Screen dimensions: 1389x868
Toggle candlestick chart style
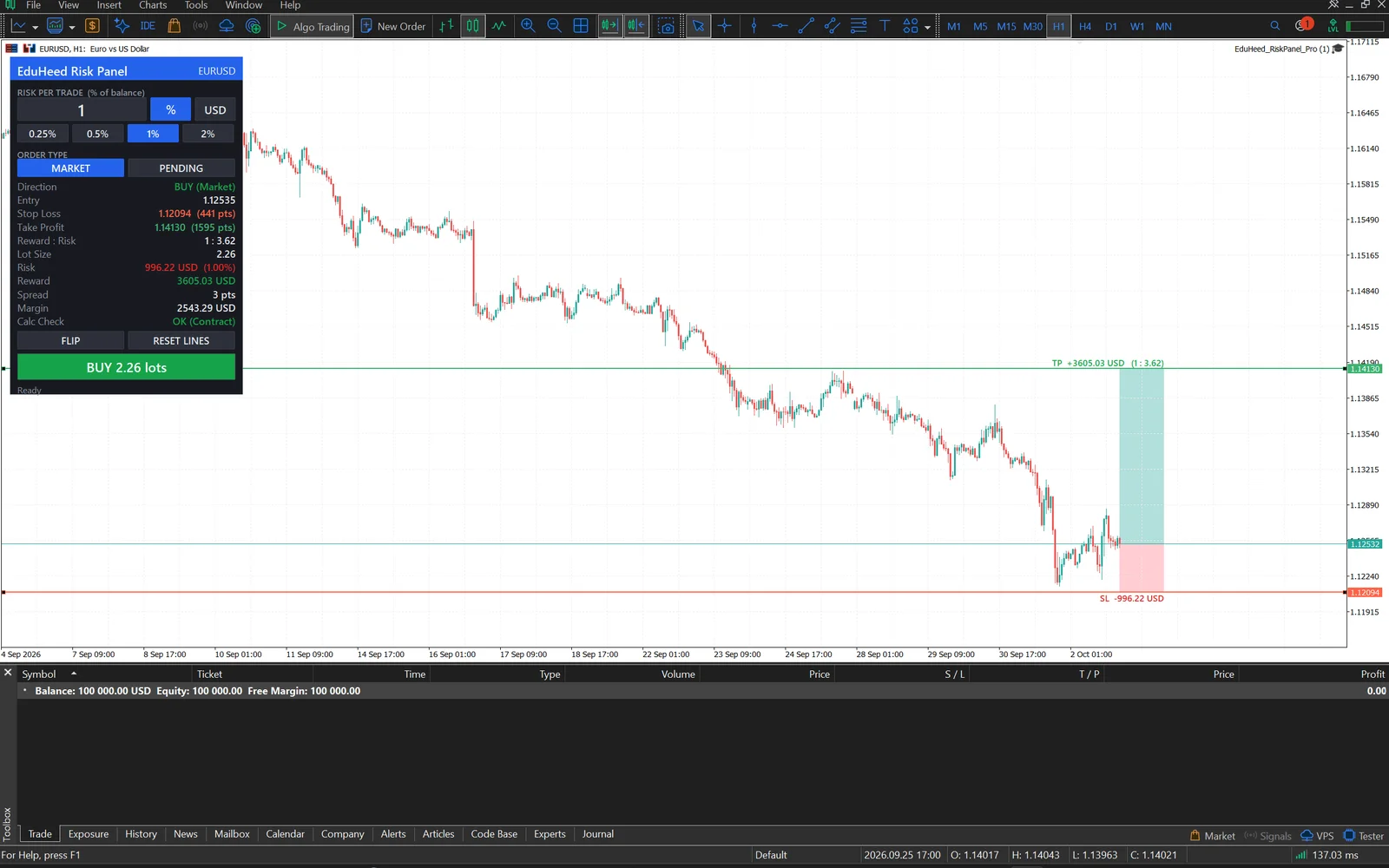tap(472, 26)
